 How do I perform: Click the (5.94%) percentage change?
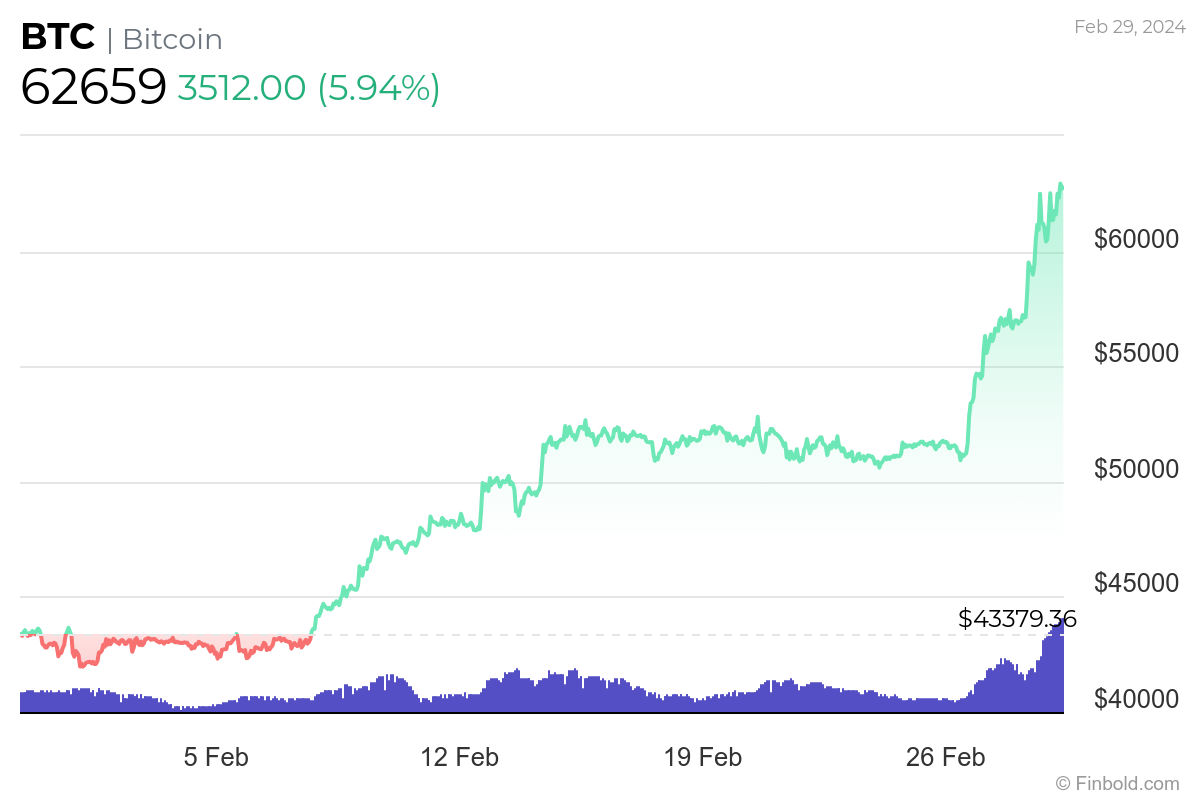point(379,88)
